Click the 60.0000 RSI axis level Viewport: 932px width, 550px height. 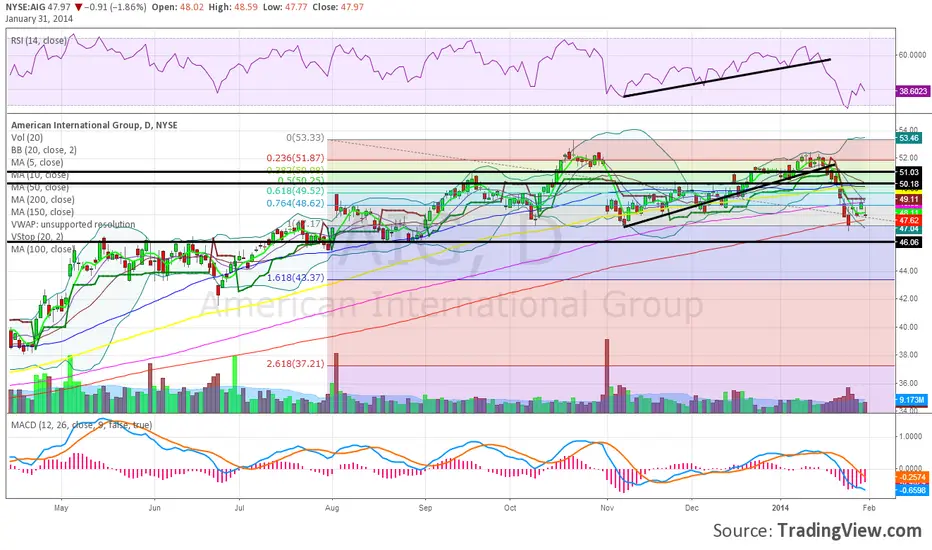point(912,55)
